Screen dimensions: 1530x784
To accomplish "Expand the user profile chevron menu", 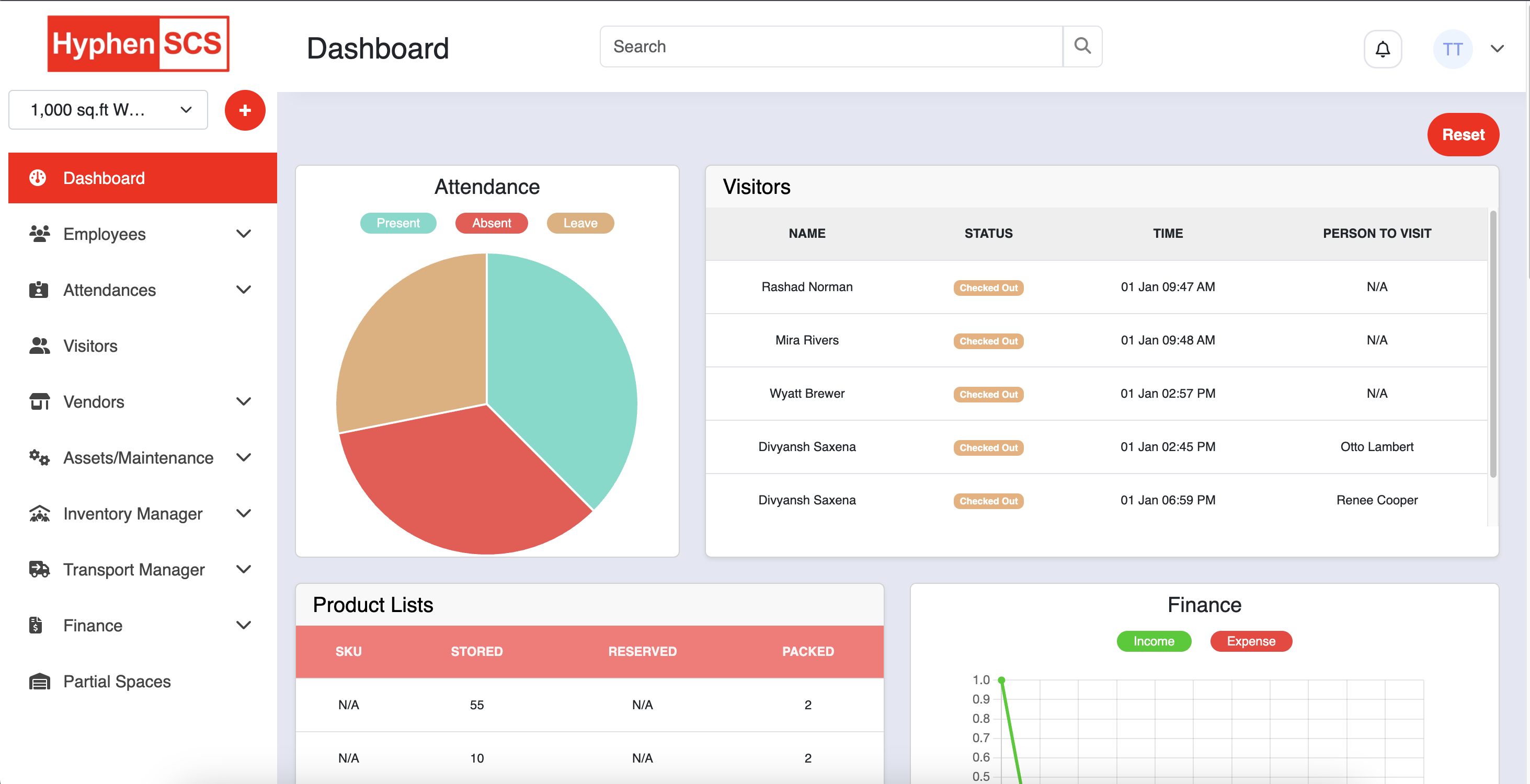I will tap(1497, 49).
